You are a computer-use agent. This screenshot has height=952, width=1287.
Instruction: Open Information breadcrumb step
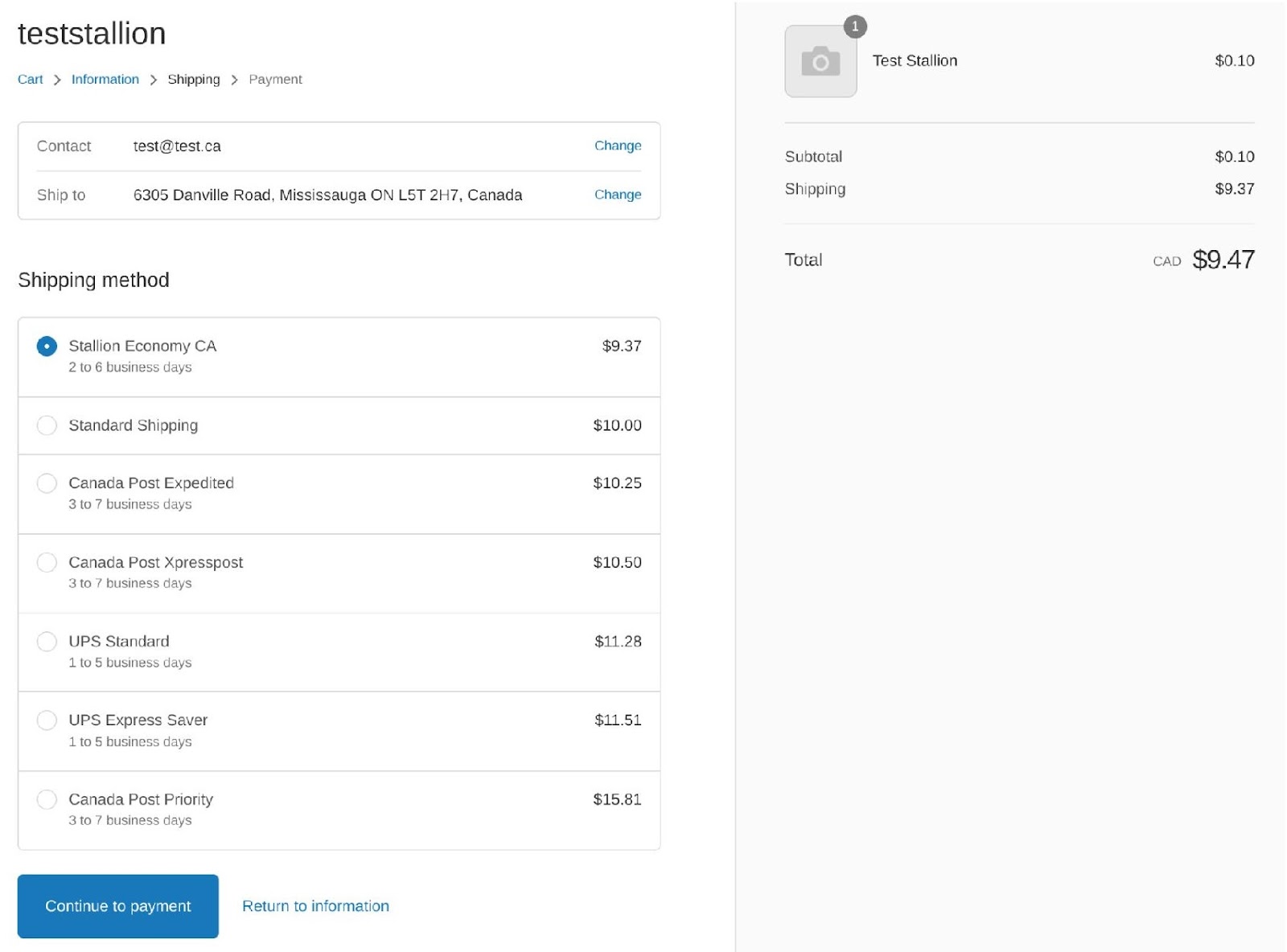[x=105, y=80]
